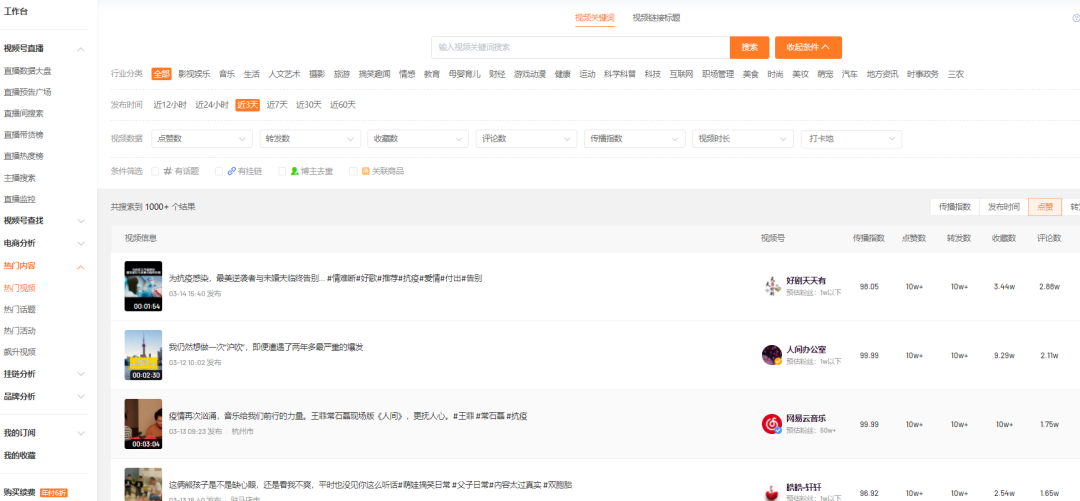
Task: Open 热门话题 in the sidebar
Action: 19,309
